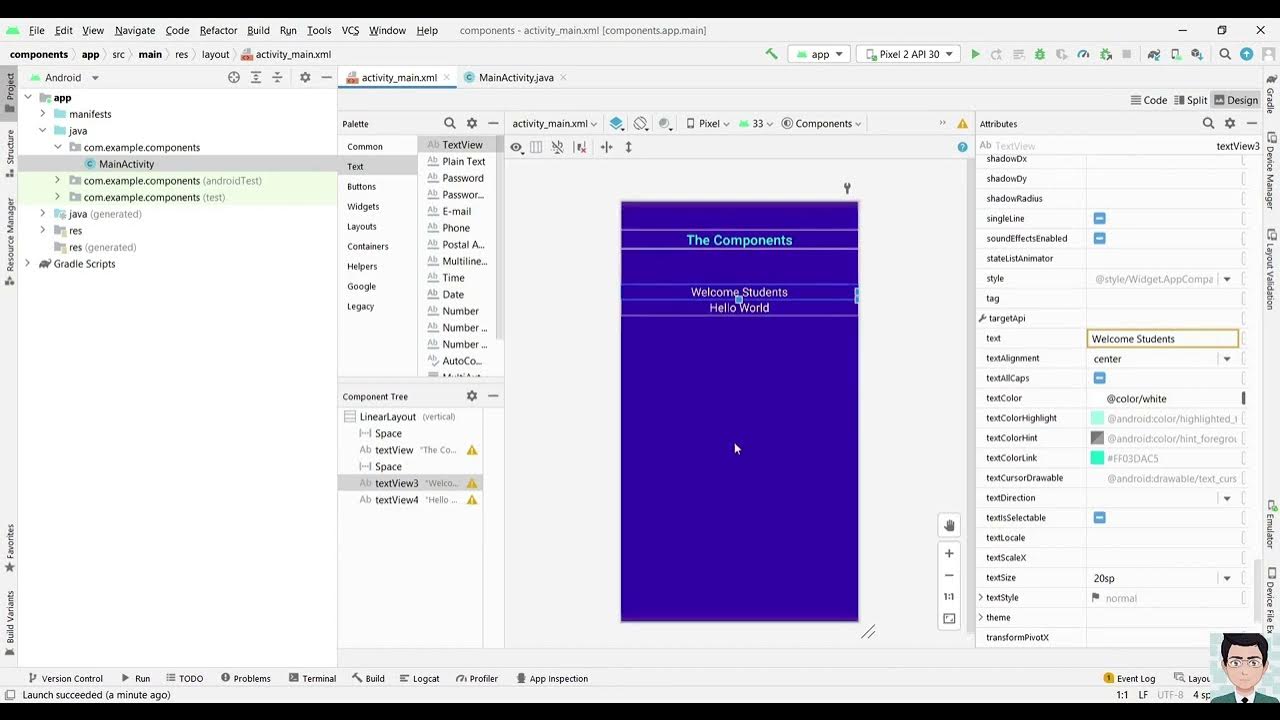
Task: Open the SDK Manager cube icon
Action: click(1197, 54)
